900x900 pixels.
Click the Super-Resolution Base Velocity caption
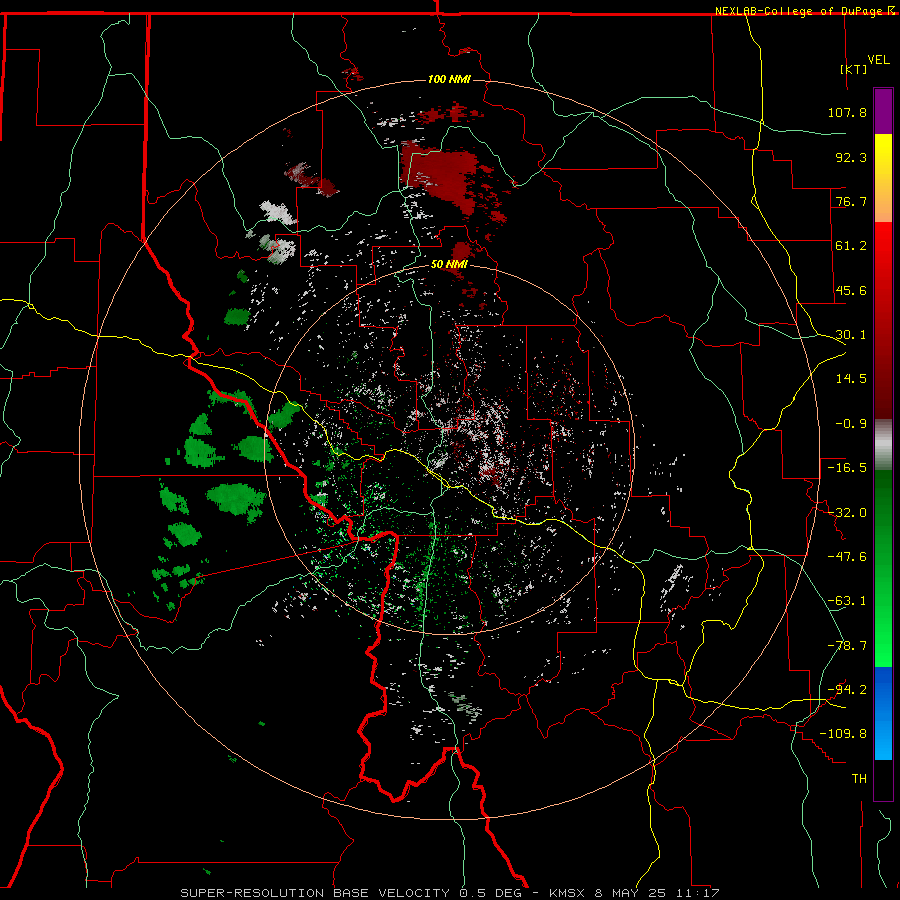[450, 893]
